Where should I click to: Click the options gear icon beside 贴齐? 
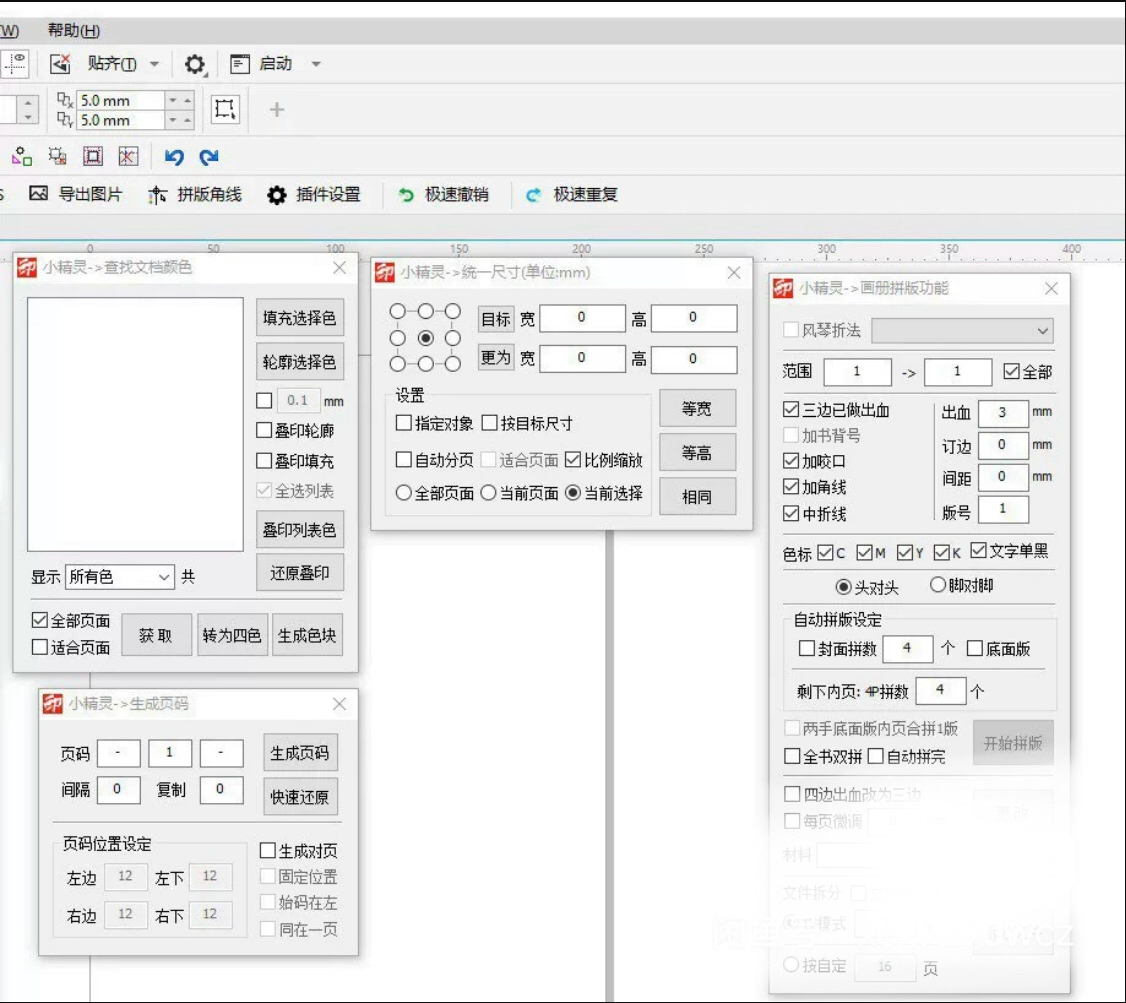[x=194, y=65]
